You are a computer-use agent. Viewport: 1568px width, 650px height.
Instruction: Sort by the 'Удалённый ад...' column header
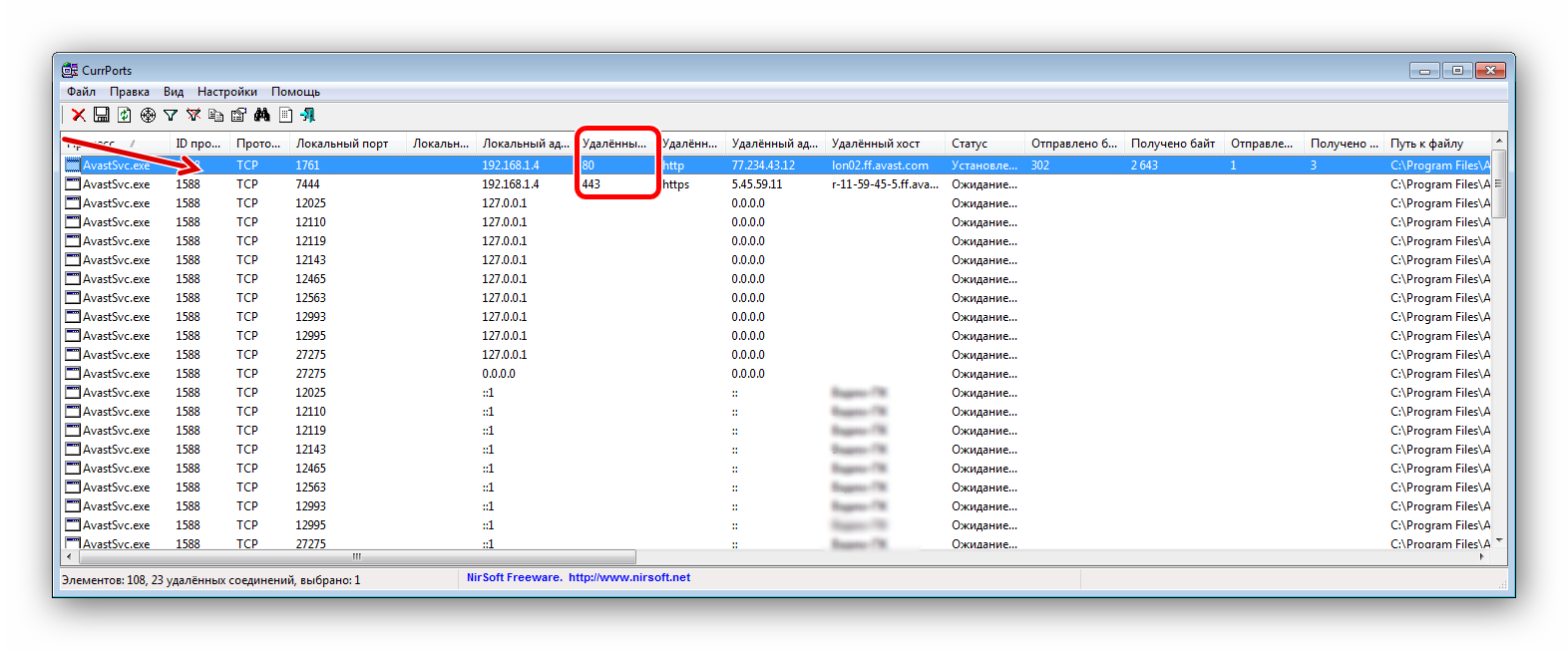(x=775, y=144)
